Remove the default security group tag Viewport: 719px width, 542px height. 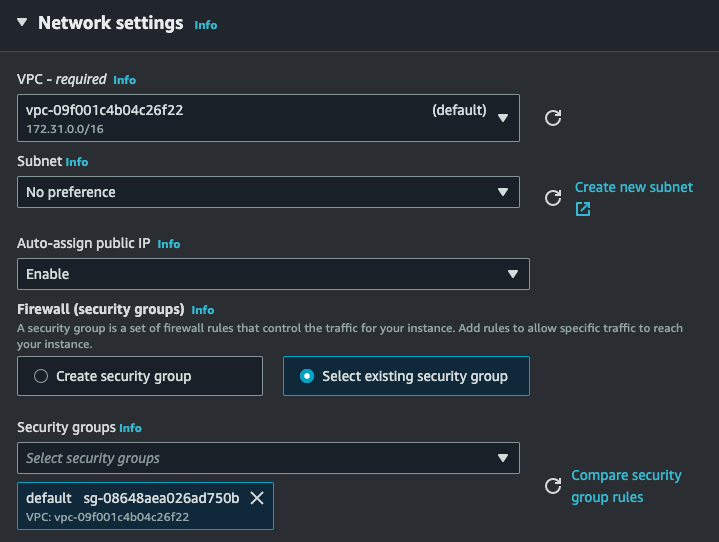(x=257, y=498)
